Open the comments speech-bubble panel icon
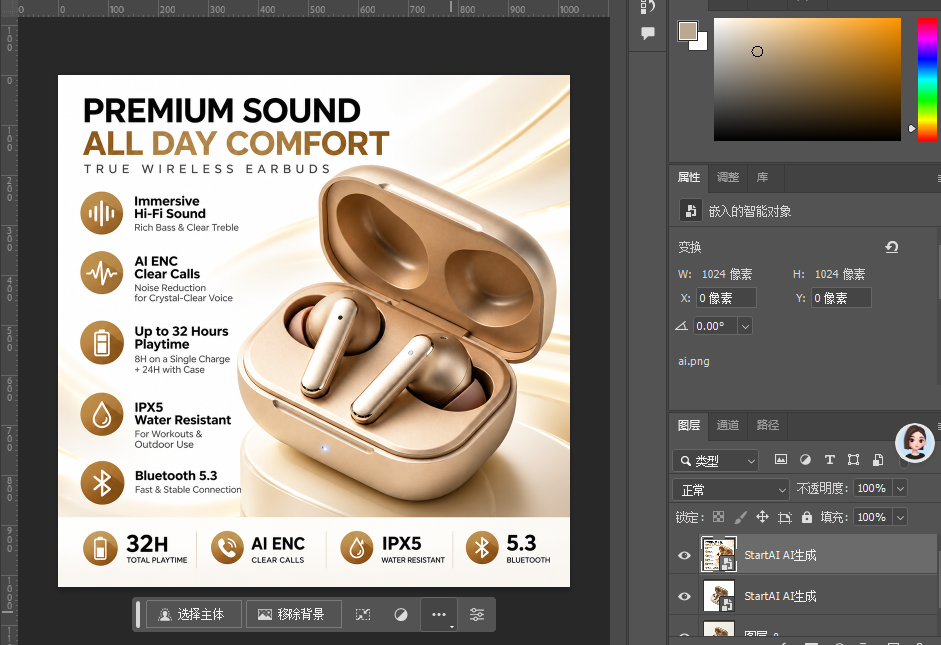Screen dimensions: 941x645 click(x=648, y=33)
